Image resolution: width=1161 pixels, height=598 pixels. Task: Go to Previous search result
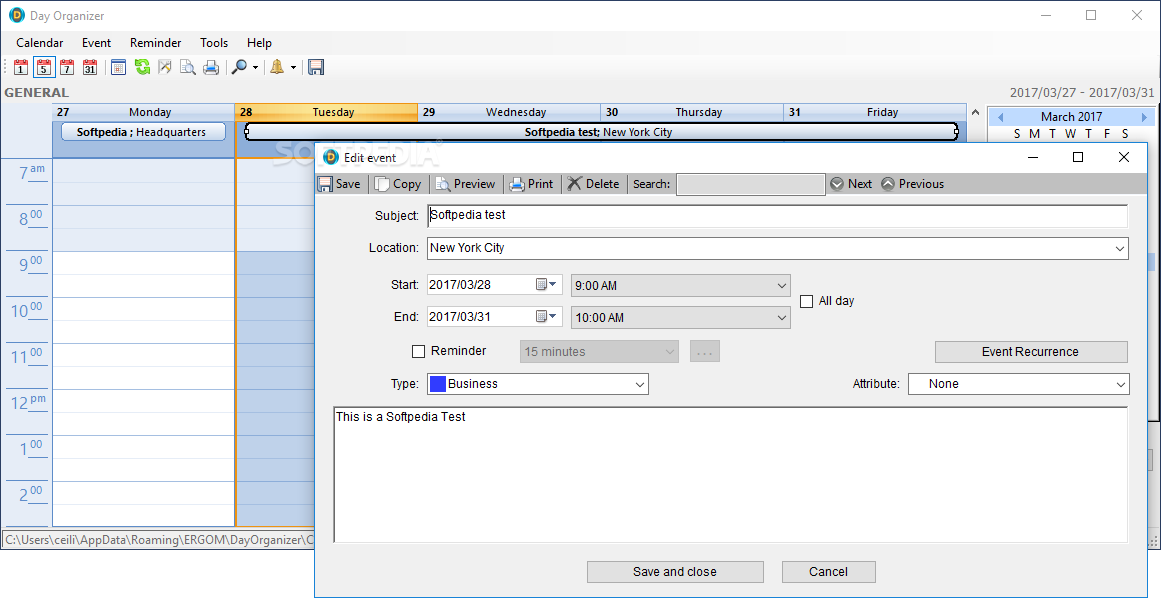[x=912, y=184]
